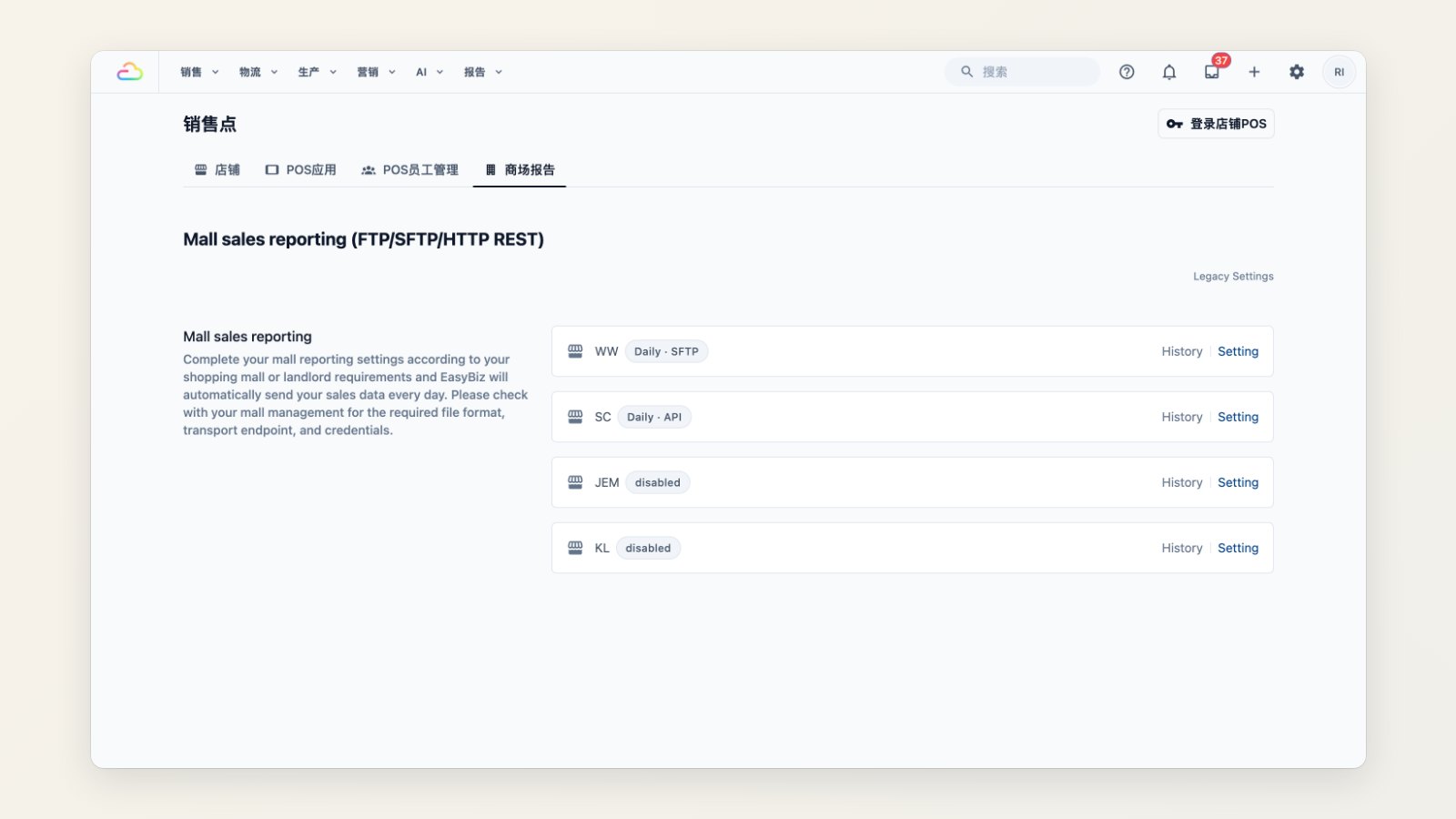Click the 销售点 page title
1456x819 pixels.
pos(209,124)
